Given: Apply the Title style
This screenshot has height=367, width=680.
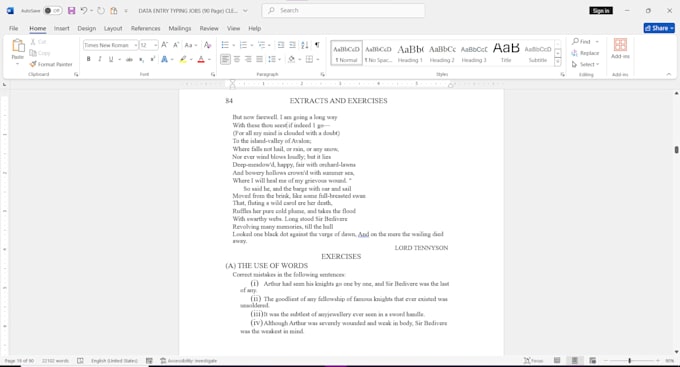Looking at the screenshot, I should click(x=506, y=53).
